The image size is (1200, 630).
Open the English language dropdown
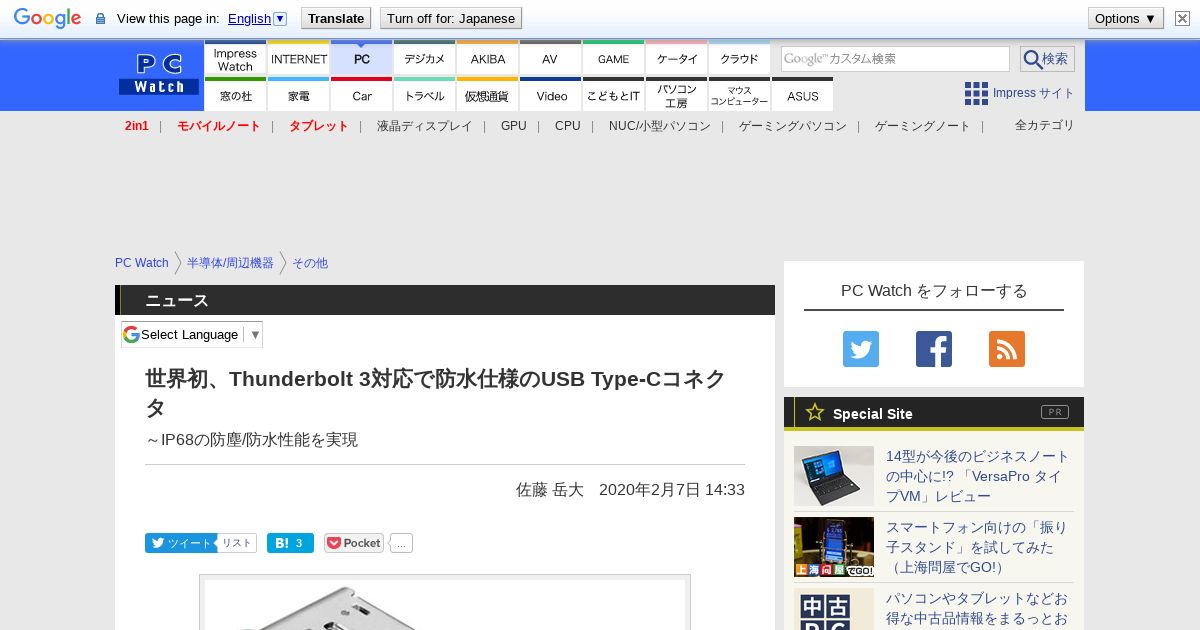pyautogui.click(x=257, y=18)
